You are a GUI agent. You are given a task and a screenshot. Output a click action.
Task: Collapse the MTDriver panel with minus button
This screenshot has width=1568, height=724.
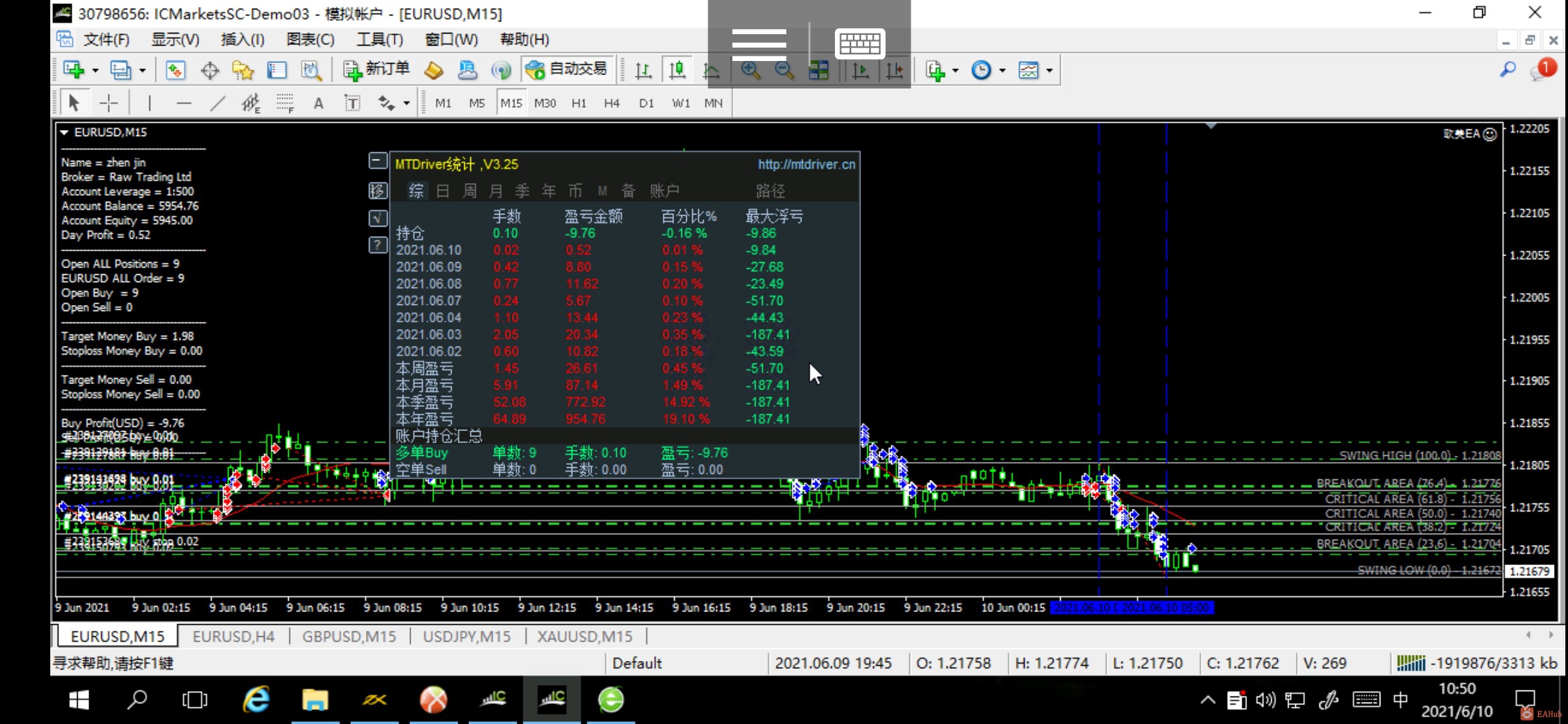[378, 161]
